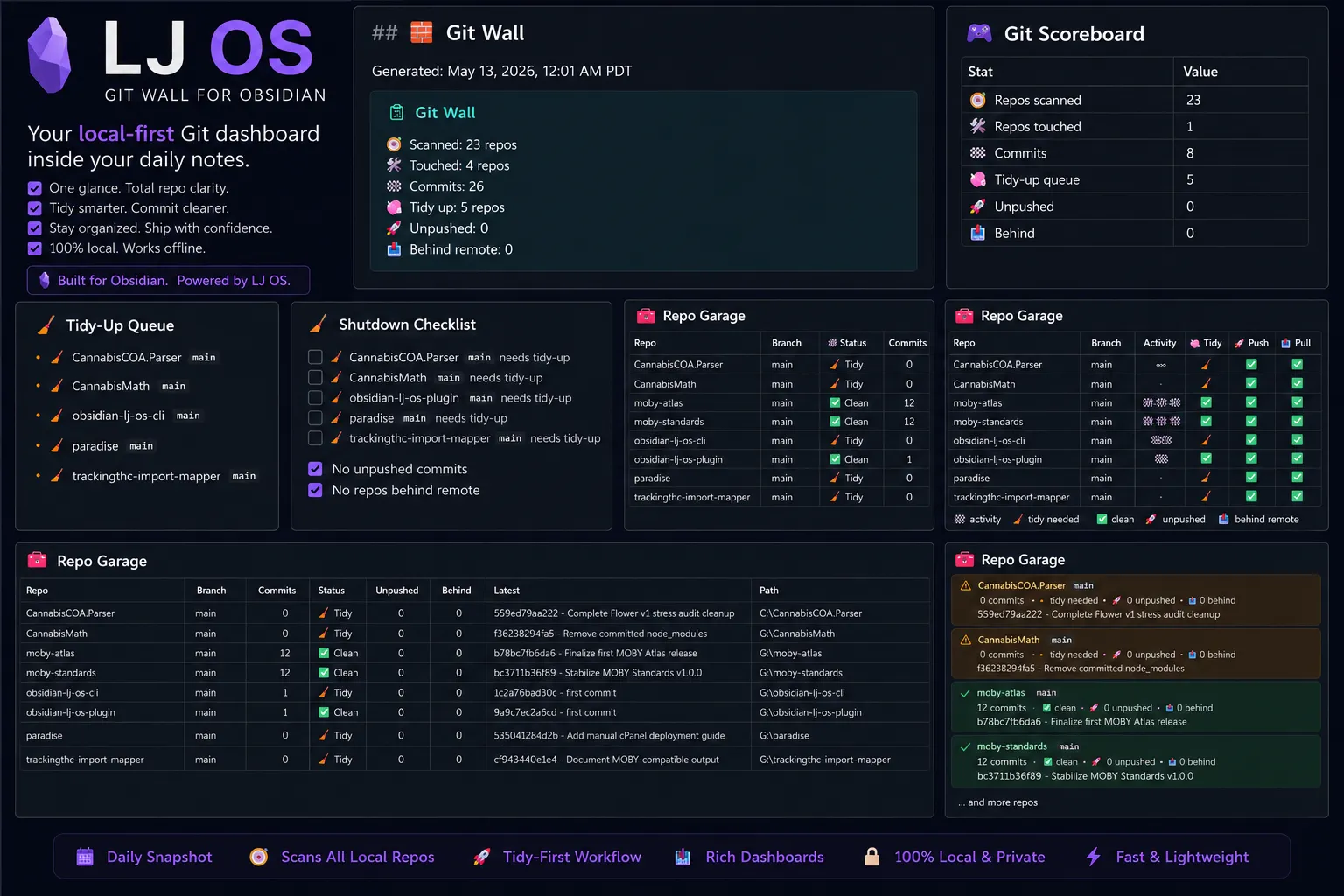
Task: Uncheck 'No repos behind remote'
Action: point(315,490)
